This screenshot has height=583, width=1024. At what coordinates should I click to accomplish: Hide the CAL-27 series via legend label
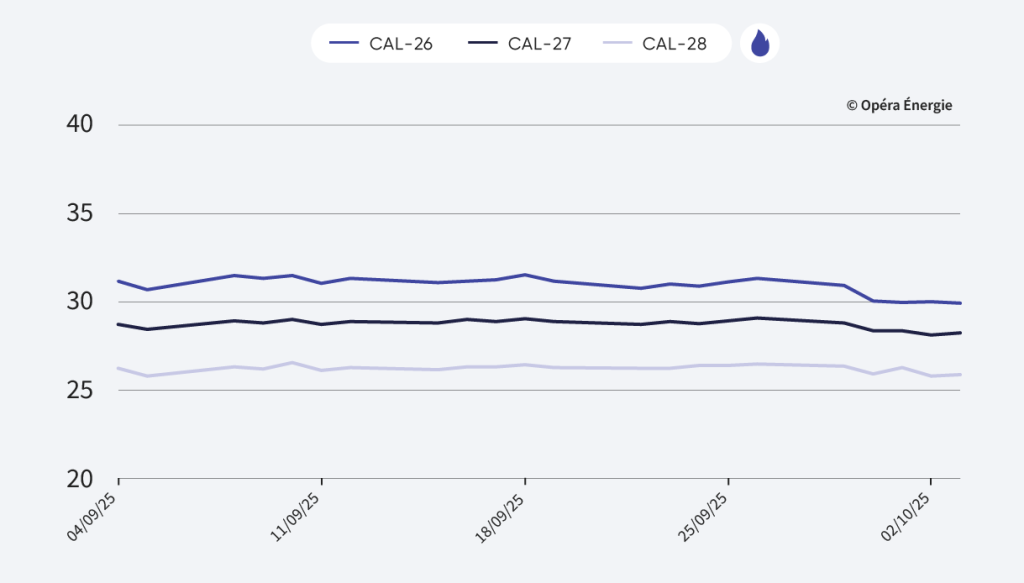click(x=539, y=44)
